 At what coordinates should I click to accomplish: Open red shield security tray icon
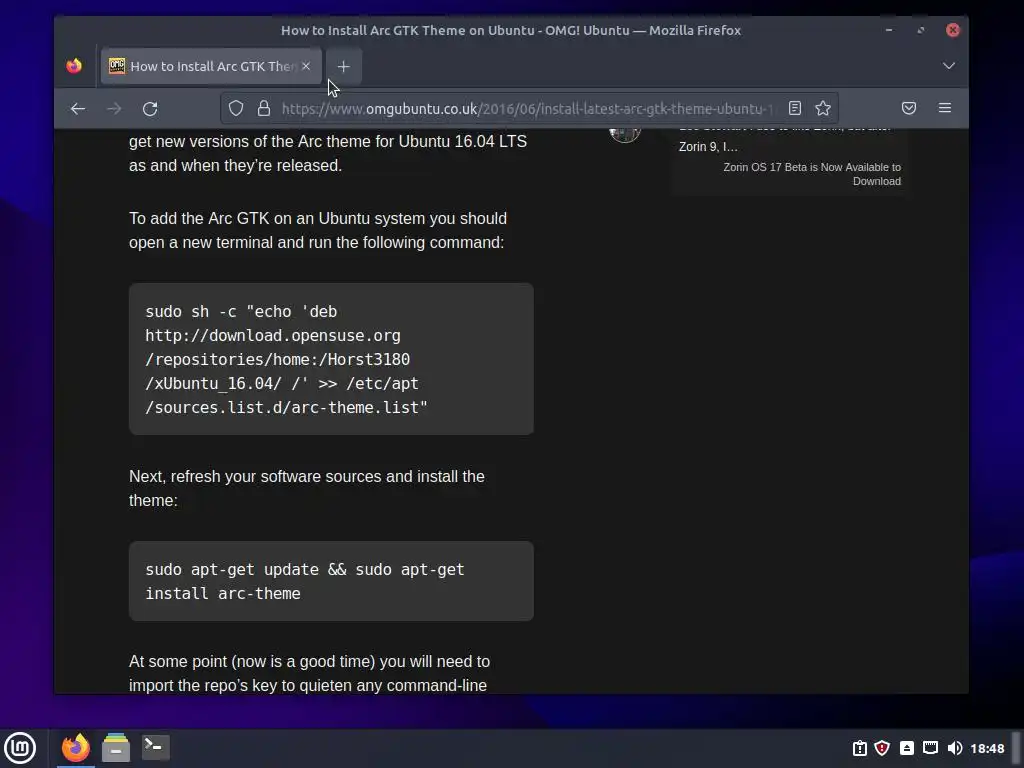[882, 748]
